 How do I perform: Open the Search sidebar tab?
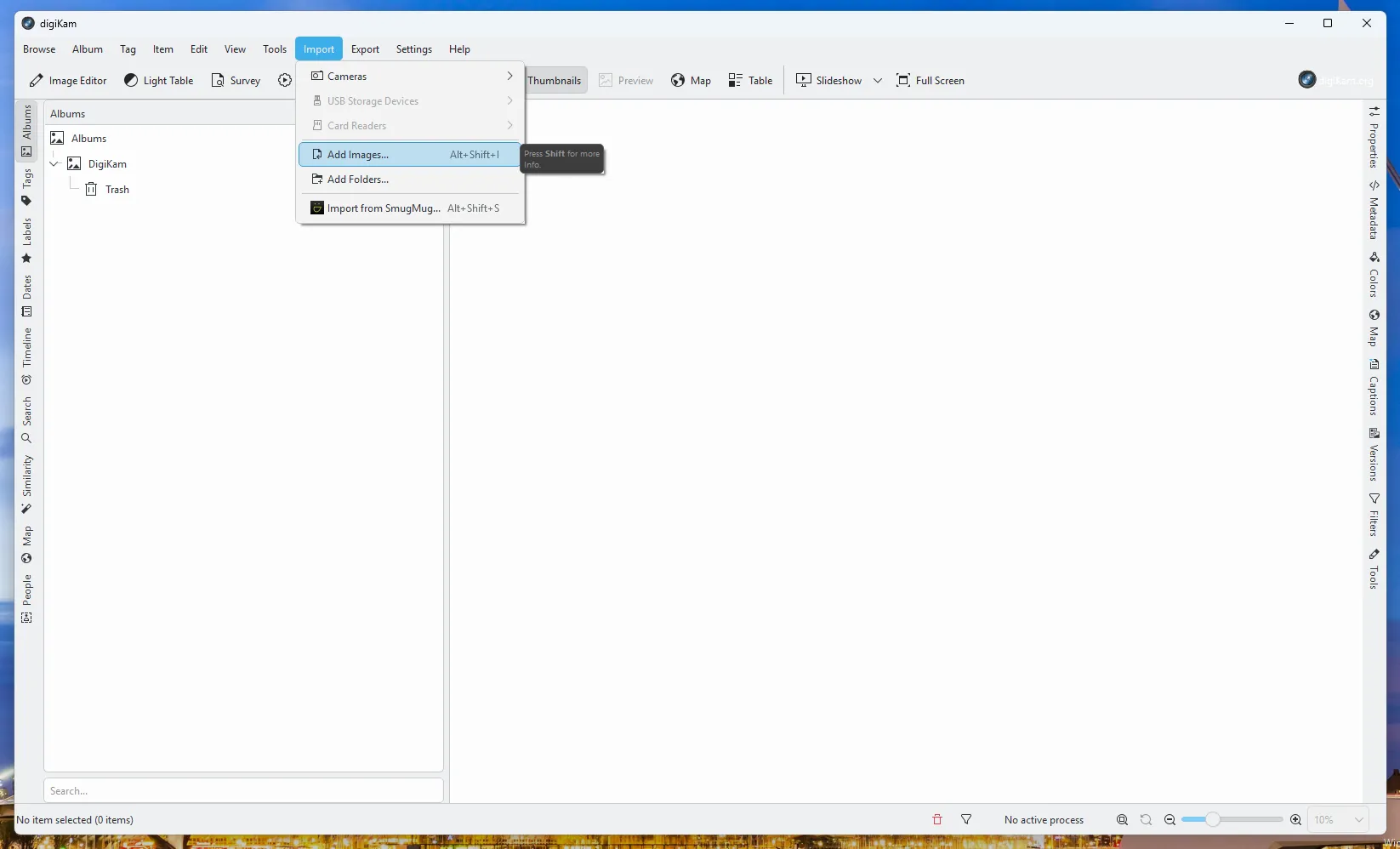coord(26,420)
